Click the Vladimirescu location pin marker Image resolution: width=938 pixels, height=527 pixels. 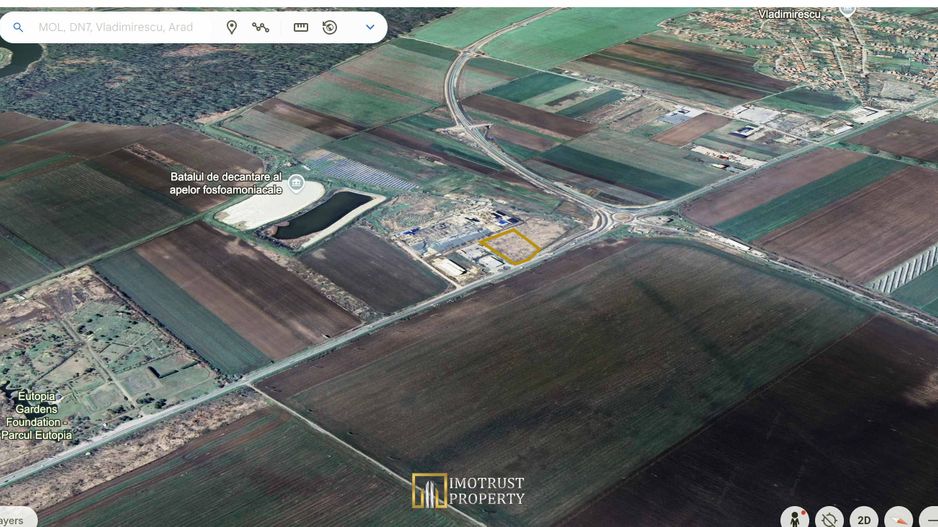(847, 10)
